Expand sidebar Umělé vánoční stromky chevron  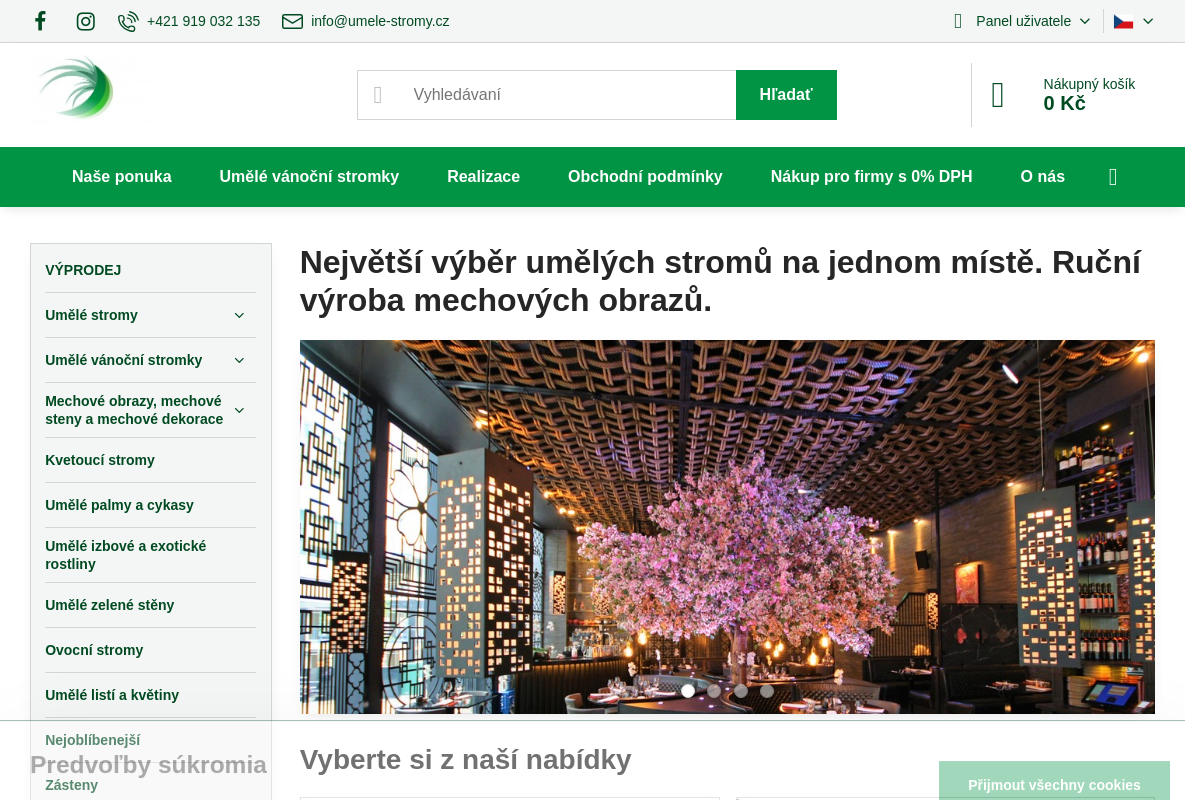(239, 360)
